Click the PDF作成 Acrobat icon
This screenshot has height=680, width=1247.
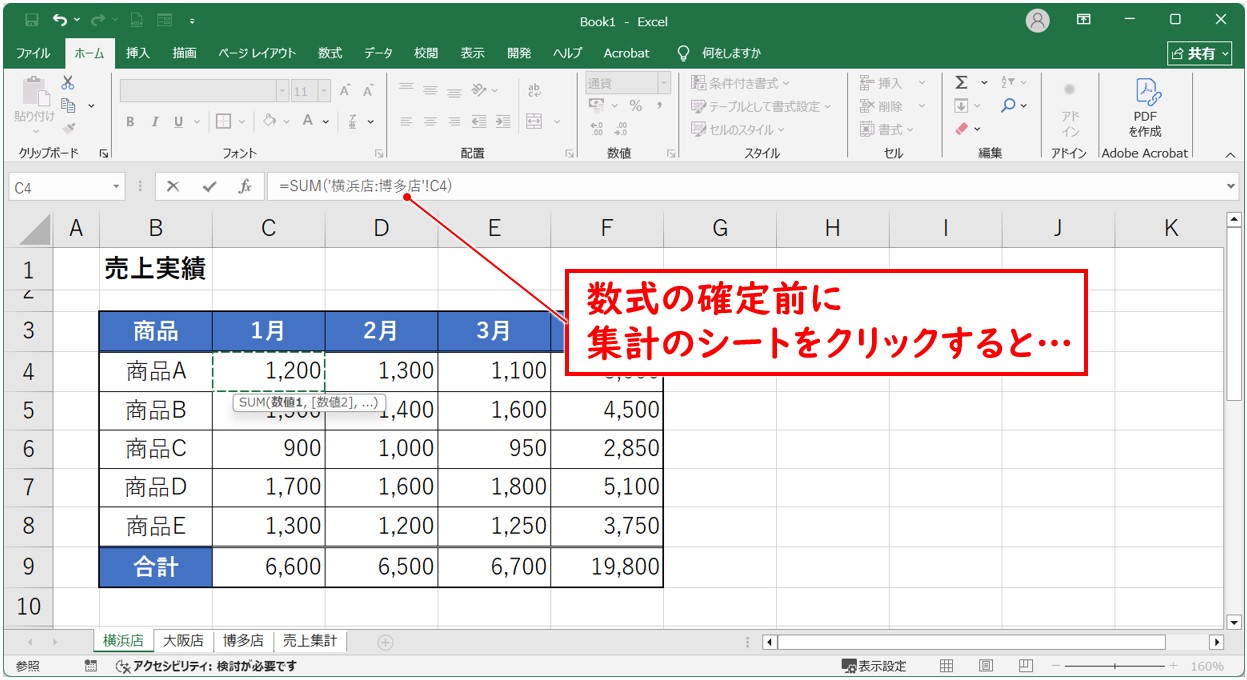point(1145,108)
